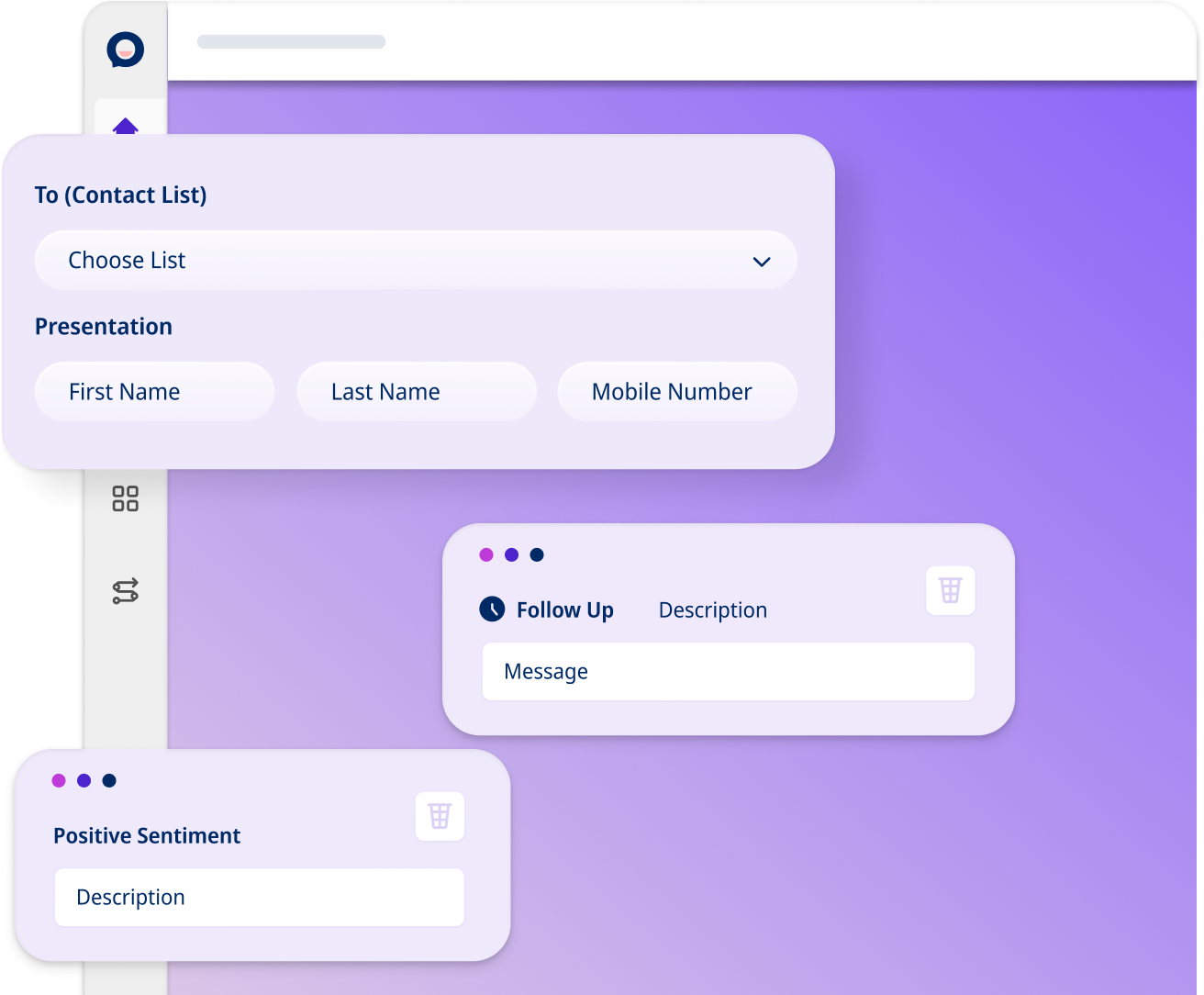Toggle the Last Name presentation chip

(x=416, y=391)
